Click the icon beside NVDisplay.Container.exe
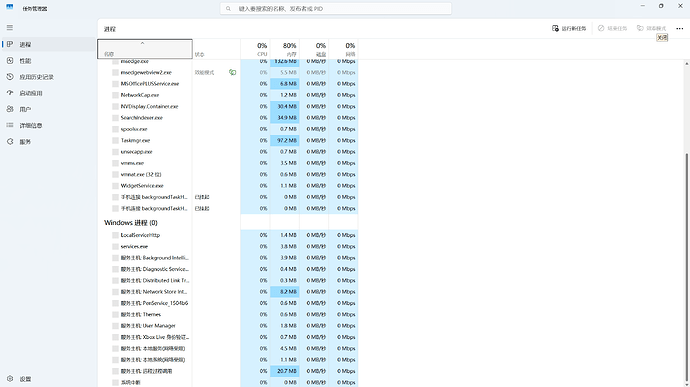The image size is (690, 387). [115, 107]
